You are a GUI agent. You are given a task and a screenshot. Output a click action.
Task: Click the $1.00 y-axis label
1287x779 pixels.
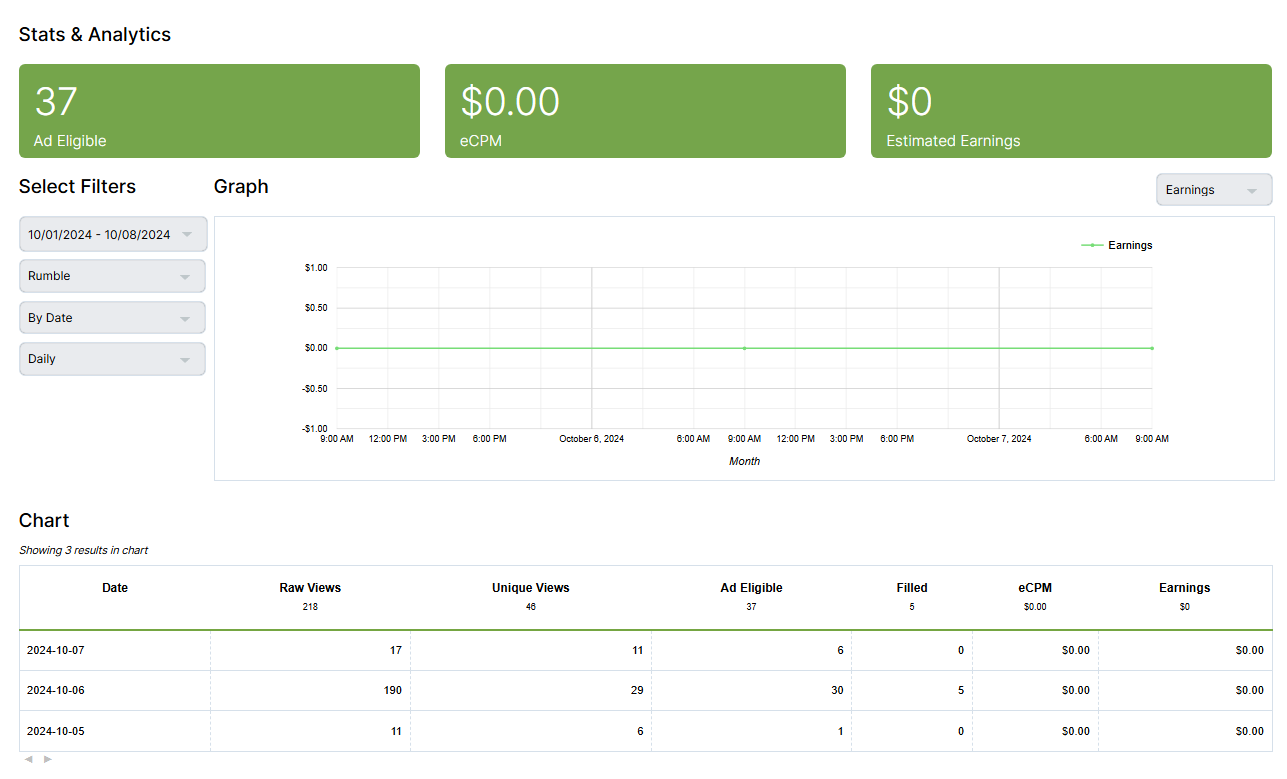point(316,268)
